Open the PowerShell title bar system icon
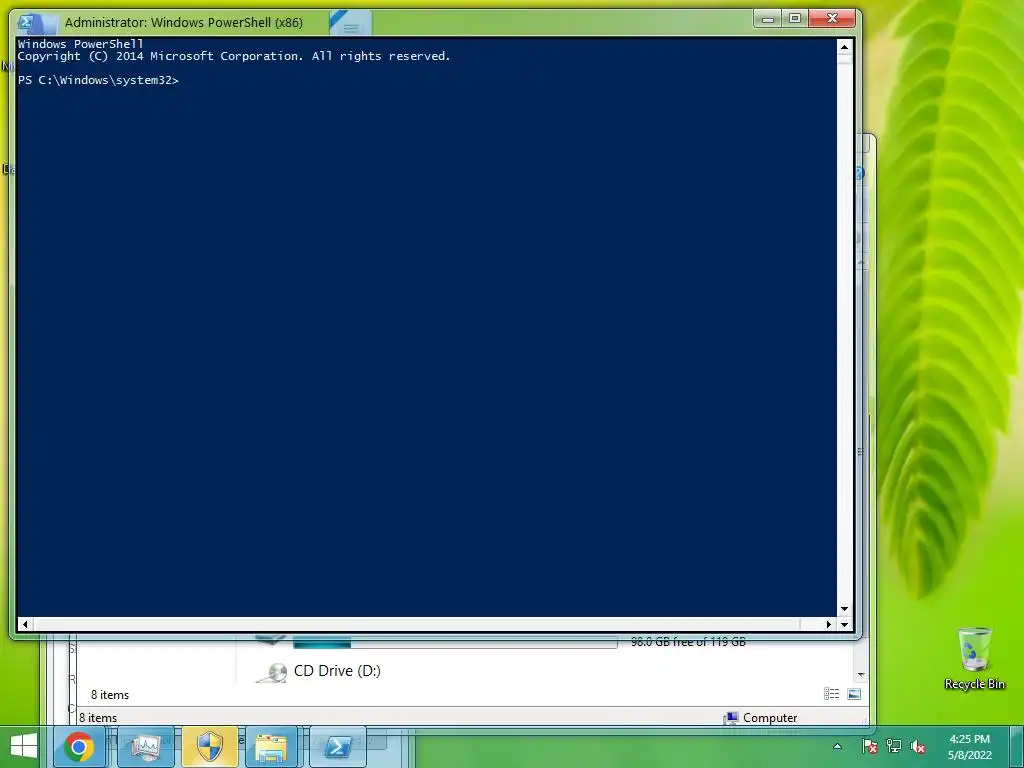 [x=27, y=22]
